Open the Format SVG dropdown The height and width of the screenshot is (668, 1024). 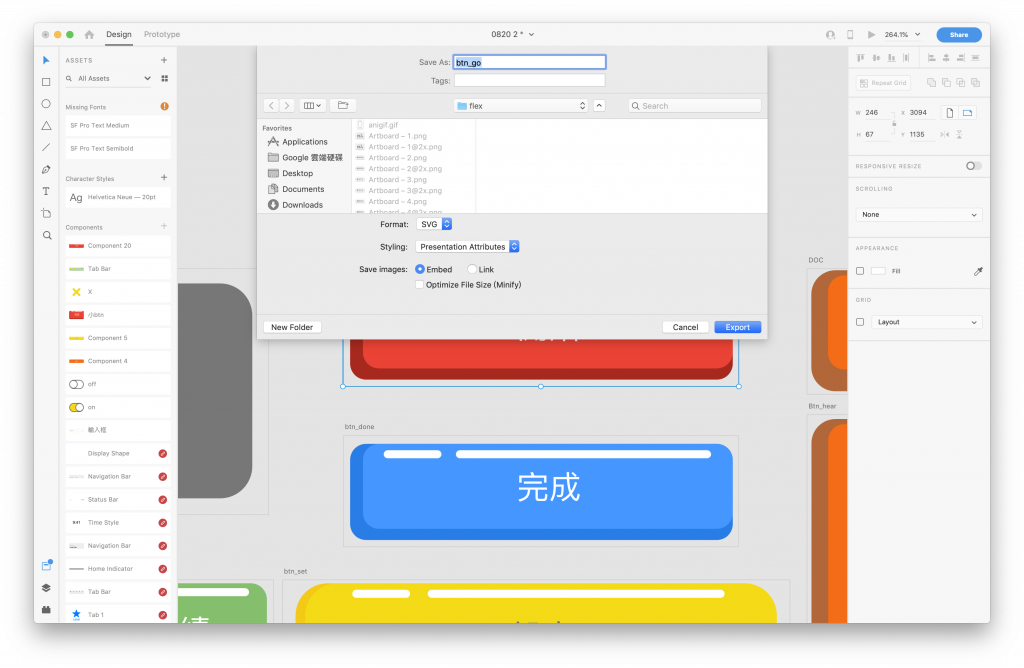(434, 224)
